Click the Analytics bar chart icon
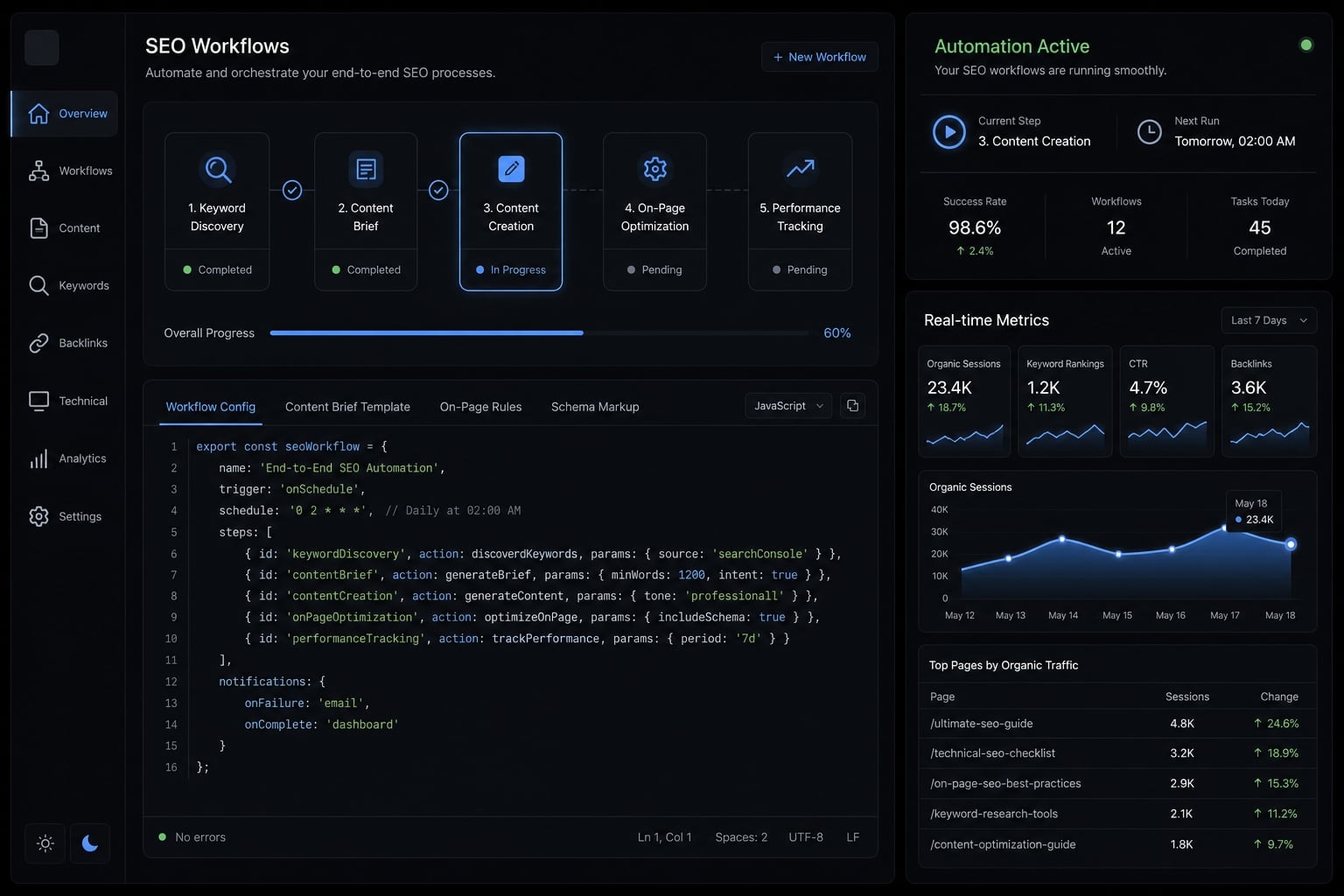1344x896 pixels. 38,458
